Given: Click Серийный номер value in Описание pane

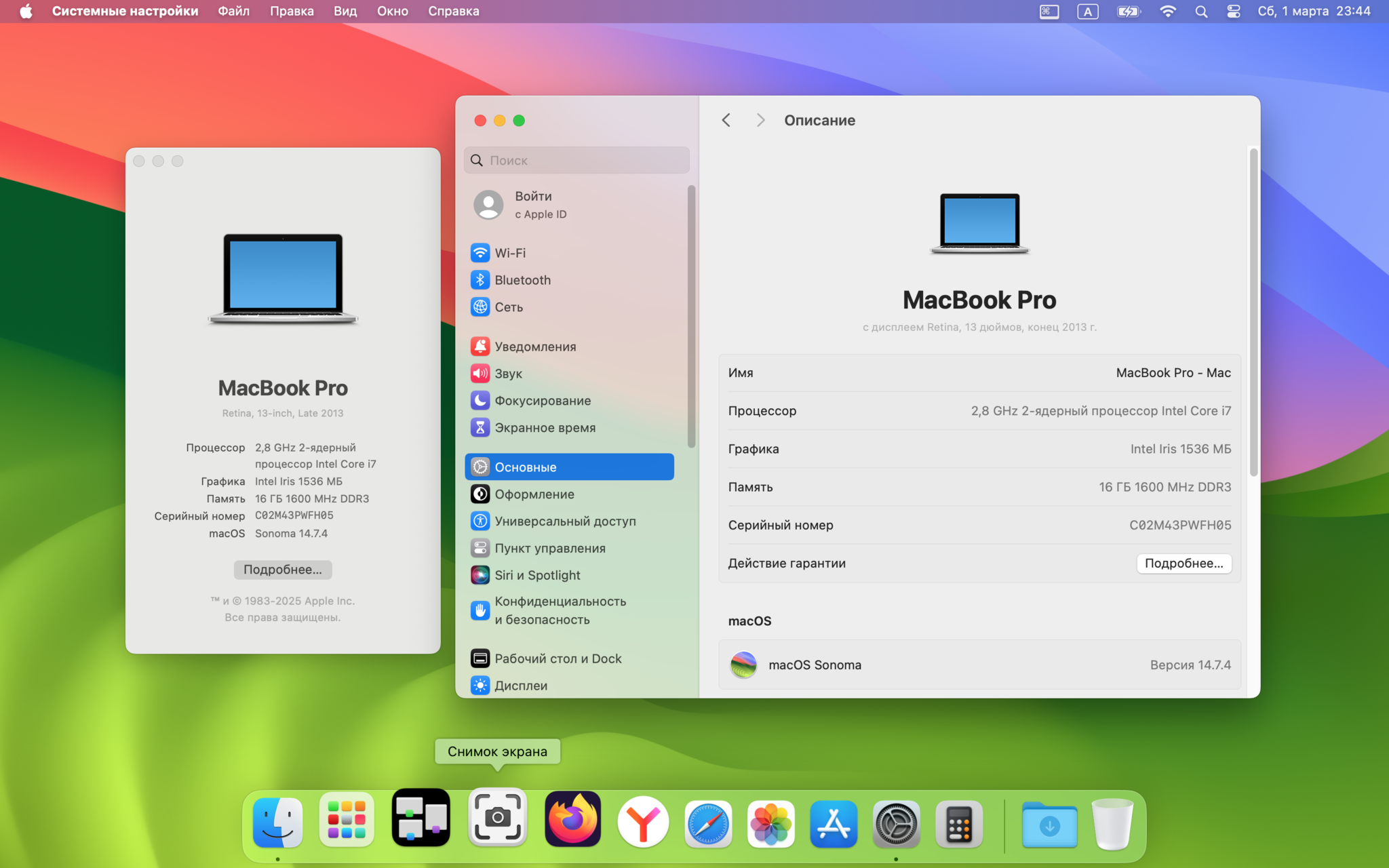Looking at the screenshot, I should tap(1180, 525).
